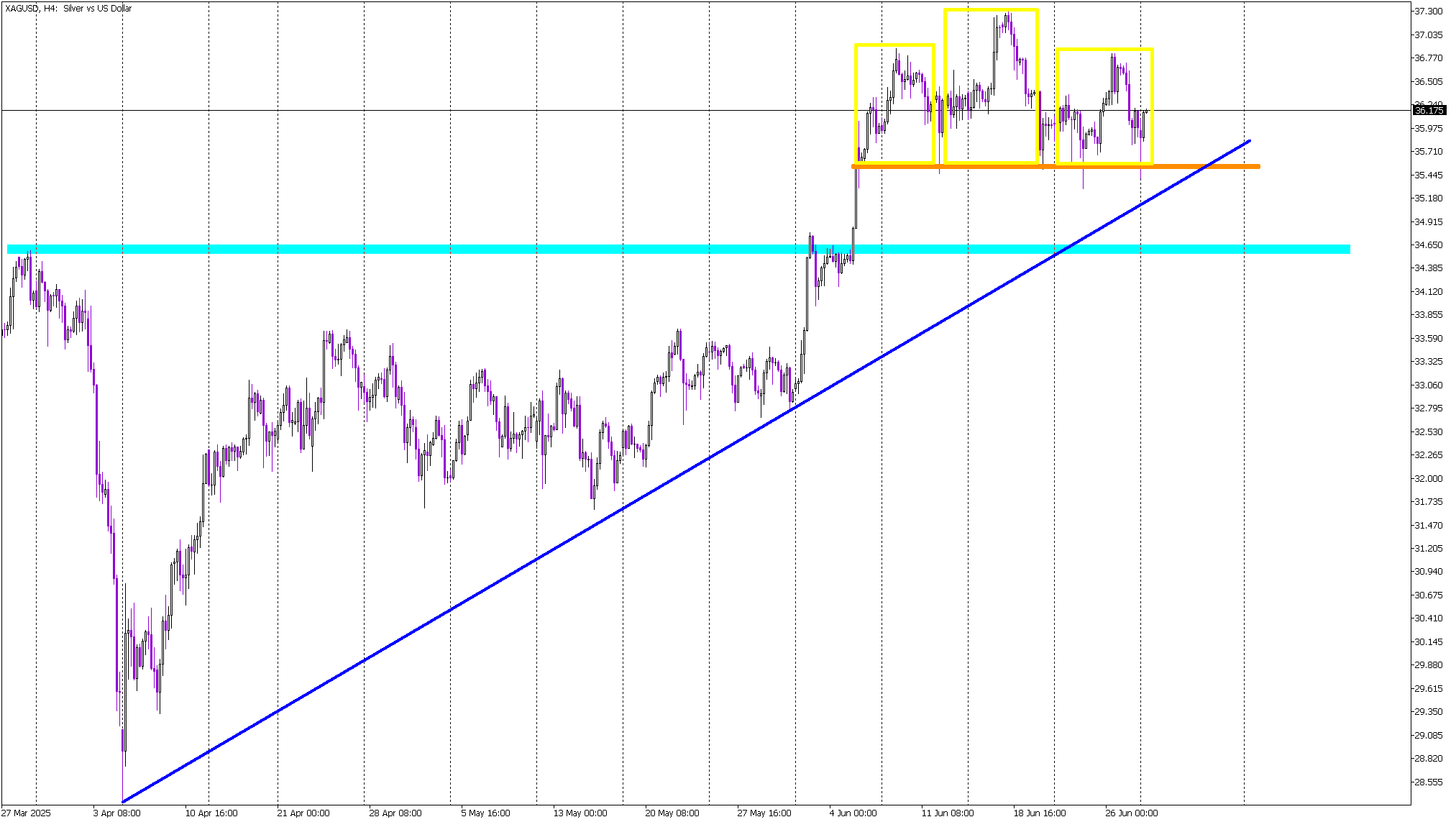Click the 35.975 price axis label
Image resolution: width=1456 pixels, height=822 pixels.
(x=1428, y=129)
